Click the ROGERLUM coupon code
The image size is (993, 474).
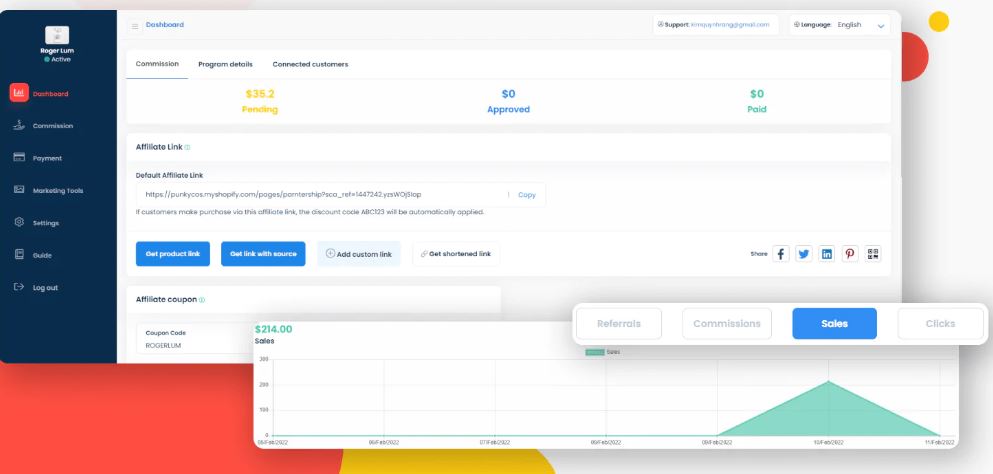tap(163, 345)
